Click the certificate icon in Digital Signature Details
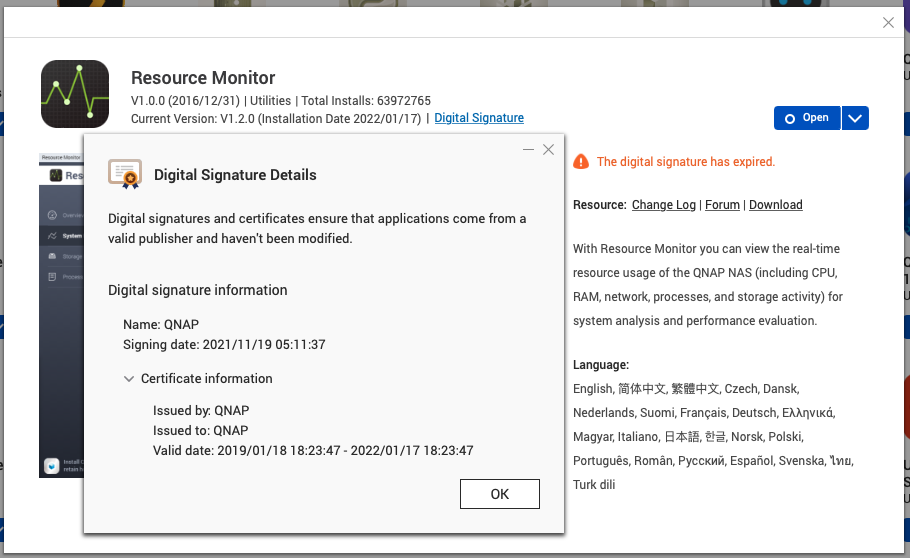Image resolution: width=910 pixels, height=558 pixels. pyautogui.click(x=125, y=175)
